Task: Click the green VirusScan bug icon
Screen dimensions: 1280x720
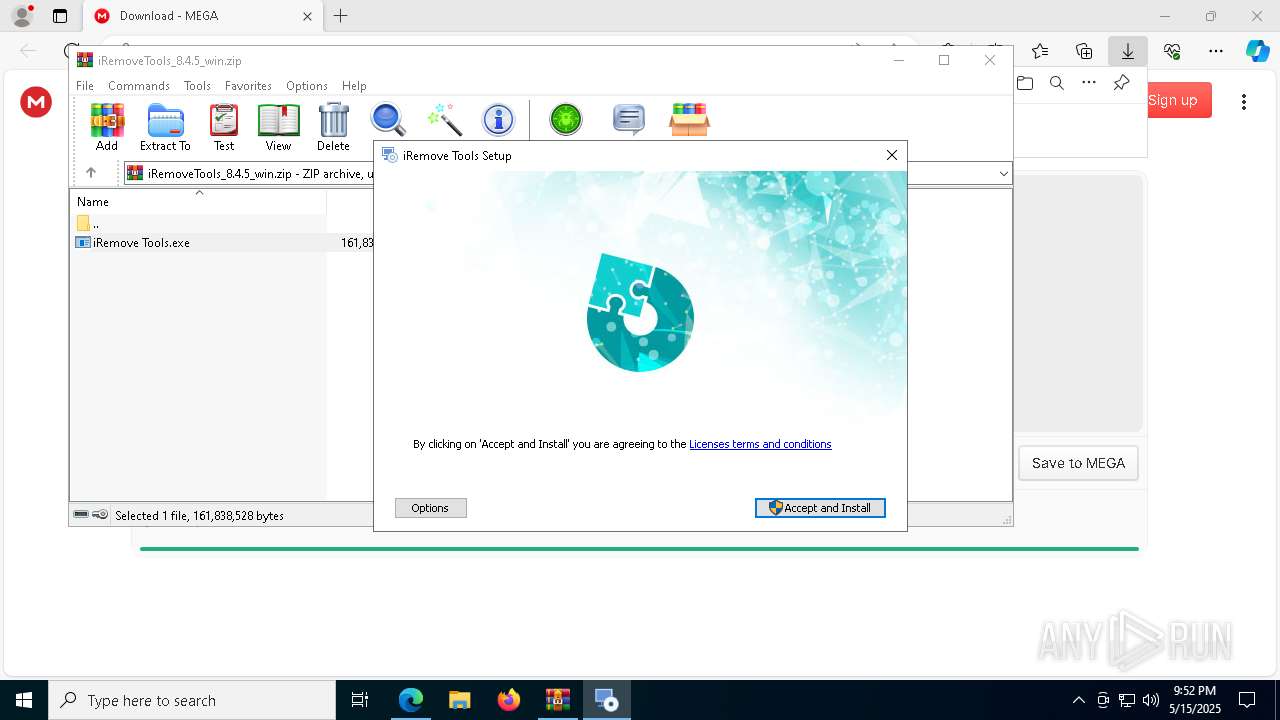Action: tap(566, 120)
